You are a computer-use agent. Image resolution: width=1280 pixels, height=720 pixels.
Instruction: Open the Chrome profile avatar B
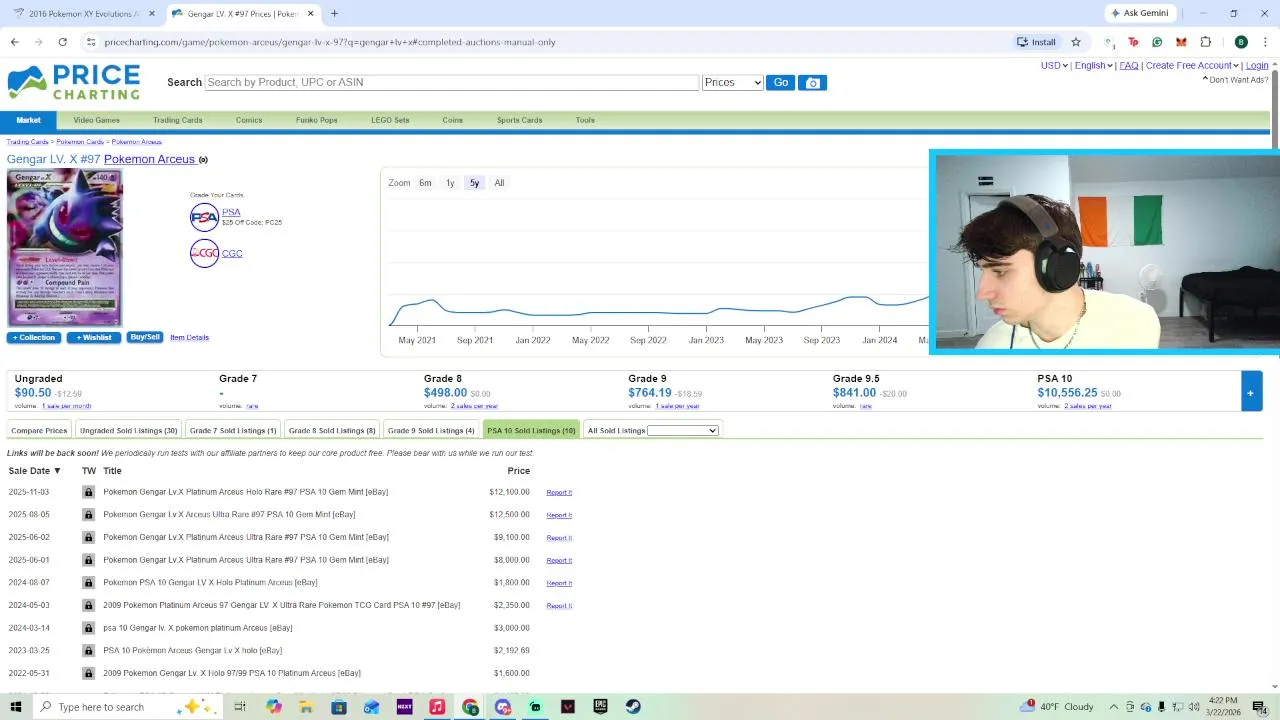click(1241, 42)
